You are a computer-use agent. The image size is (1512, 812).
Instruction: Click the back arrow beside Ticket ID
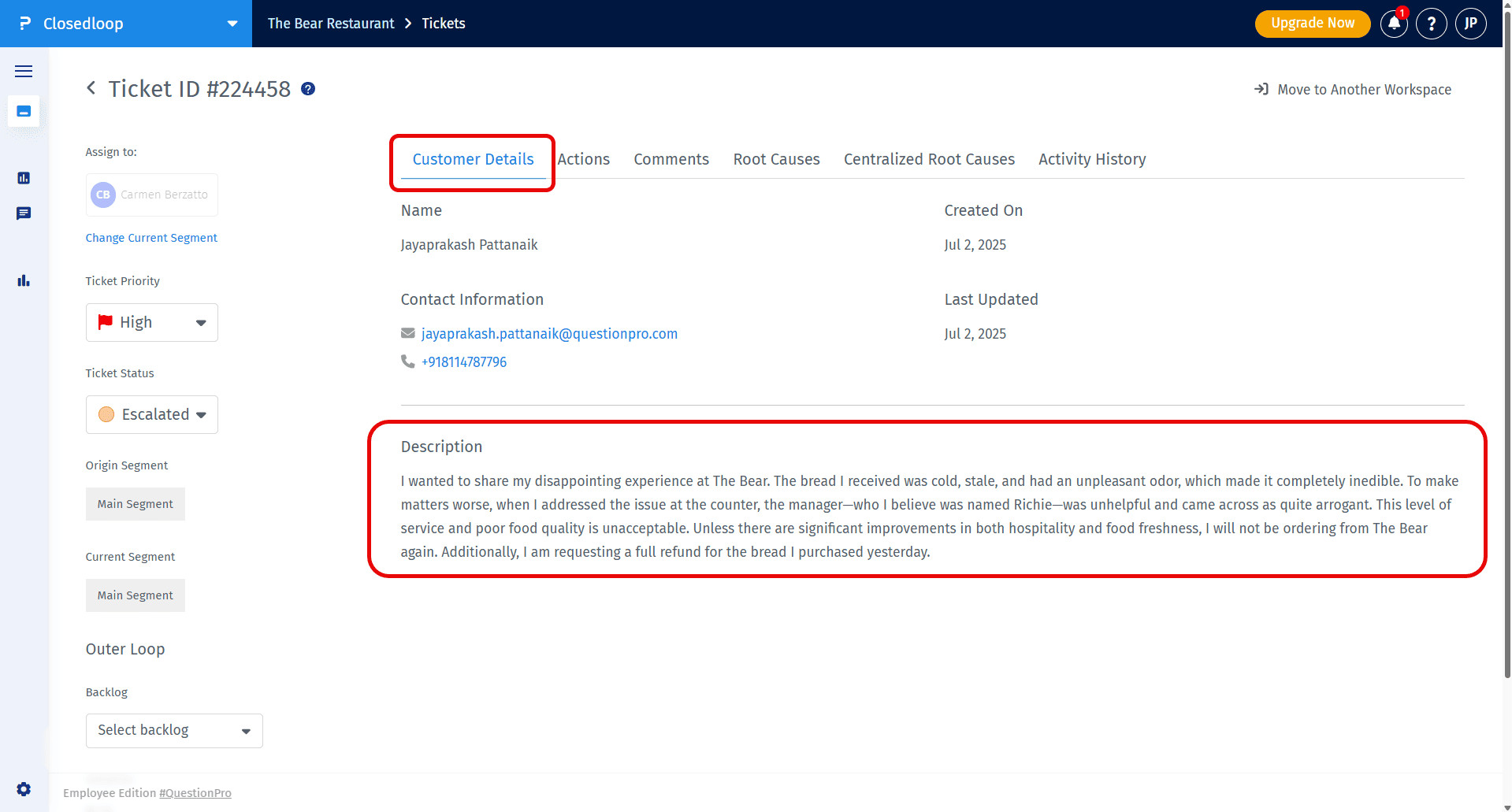pyautogui.click(x=91, y=88)
